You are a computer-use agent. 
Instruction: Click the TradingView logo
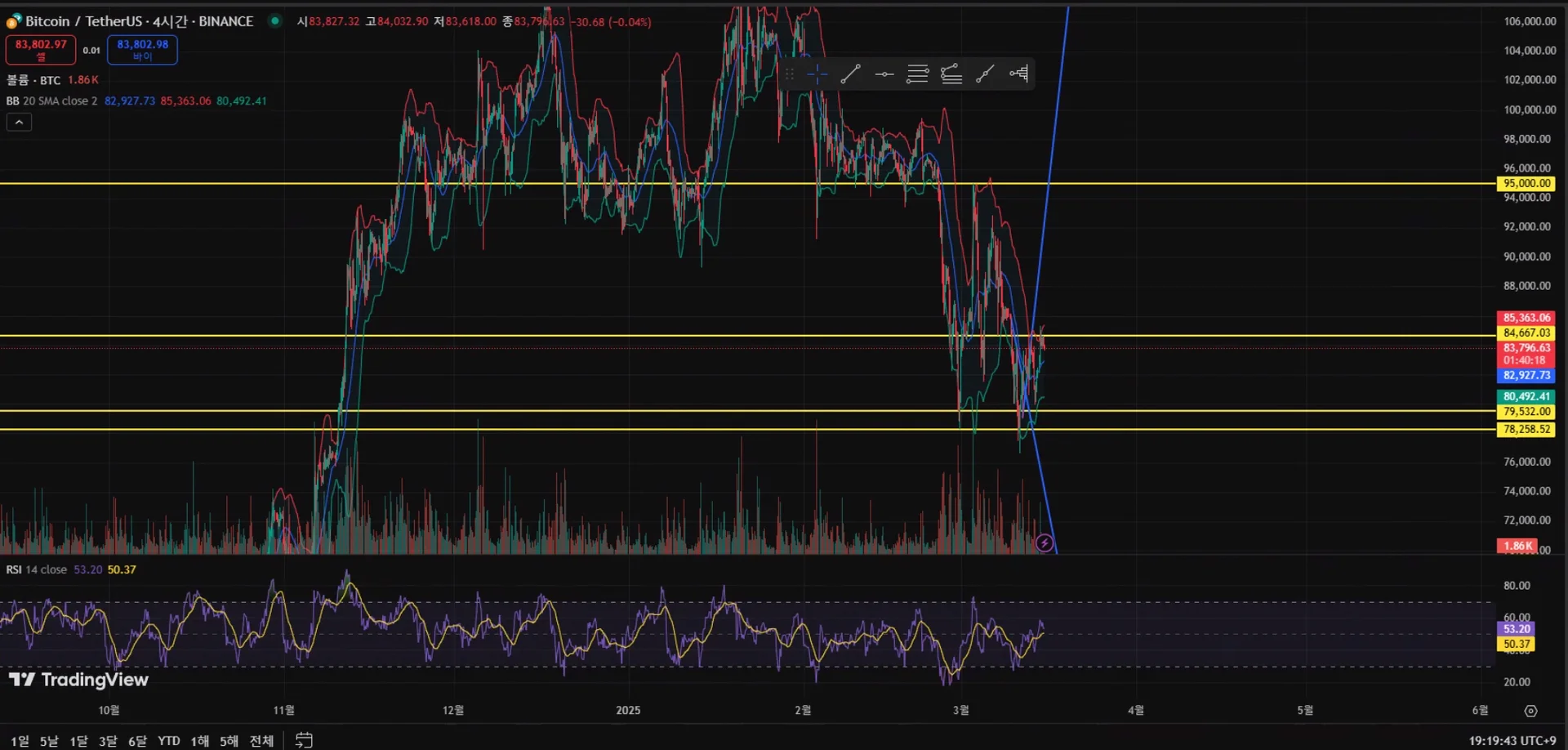[x=78, y=680]
